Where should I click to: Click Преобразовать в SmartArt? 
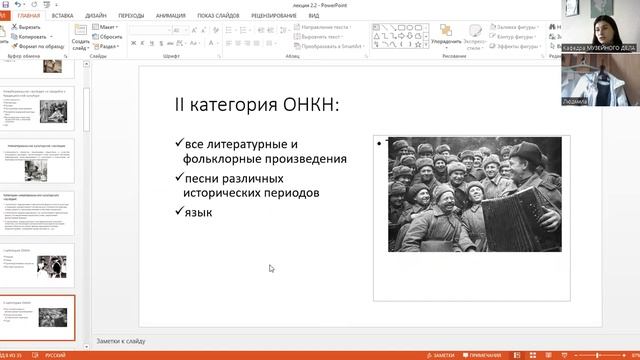[x=329, y=46]
